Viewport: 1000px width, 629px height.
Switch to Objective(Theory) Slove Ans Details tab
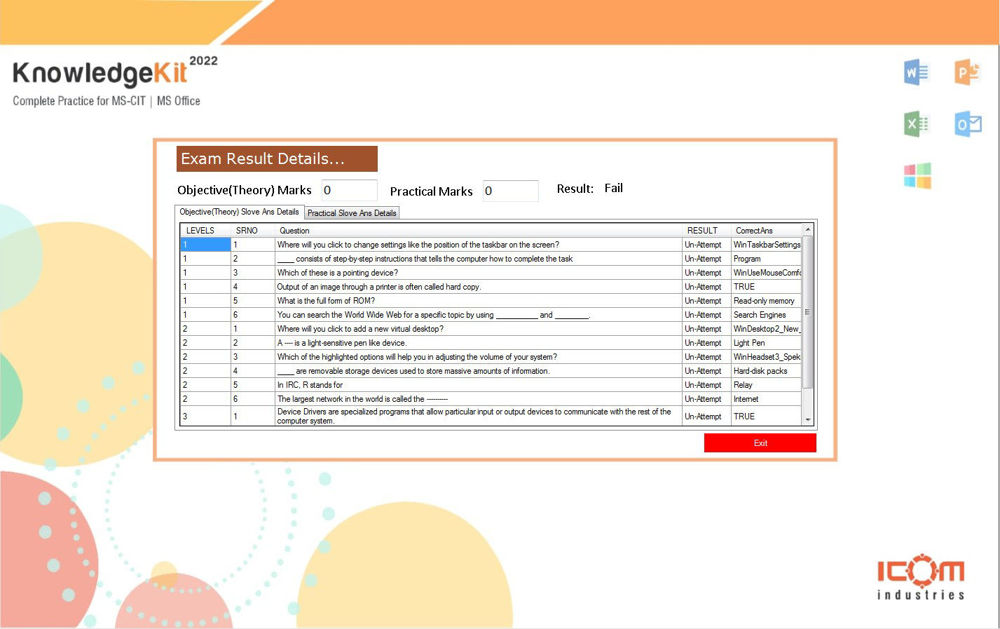(x=239, y=212)
